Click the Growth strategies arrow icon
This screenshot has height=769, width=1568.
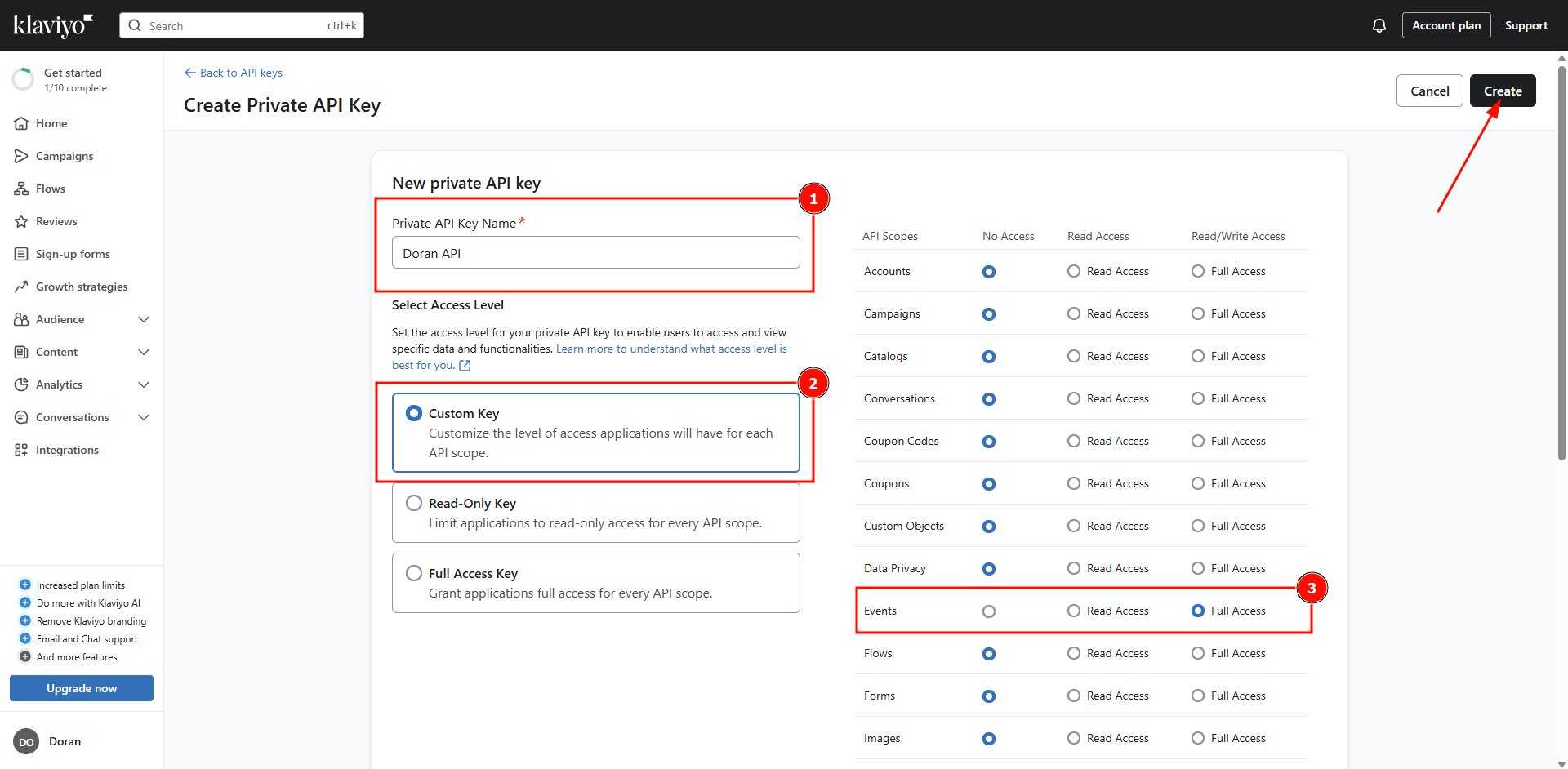point(21,287)
